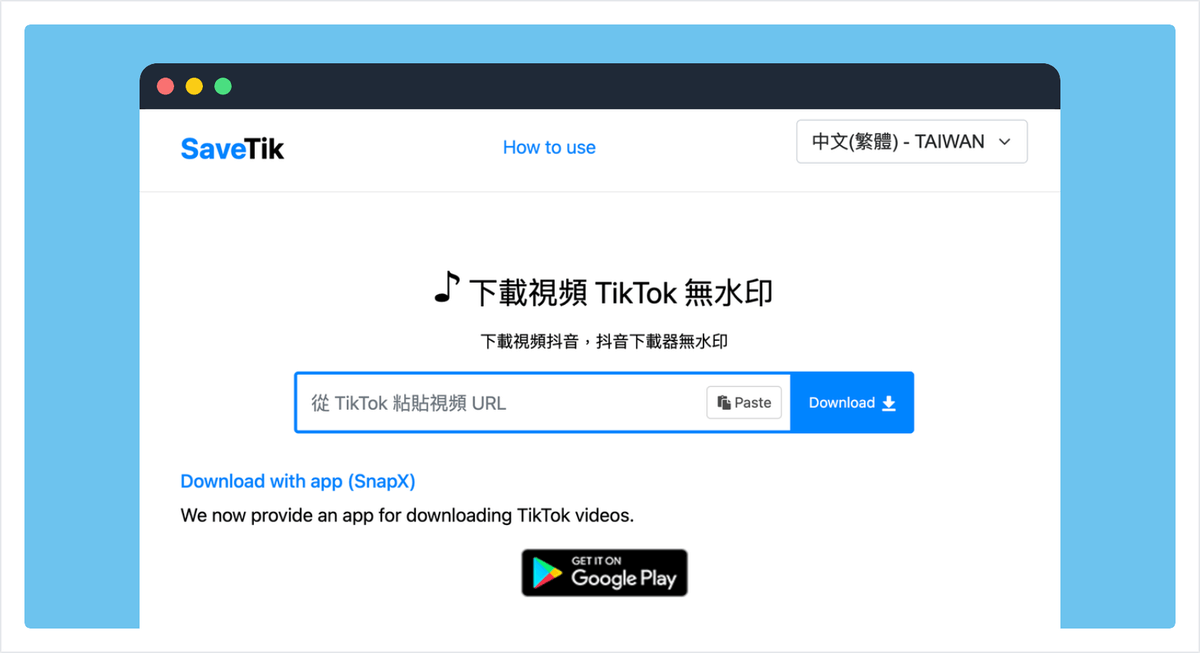Start a download with the blue Download button
The image size is (1200, 653).
(x=850, y=402)
